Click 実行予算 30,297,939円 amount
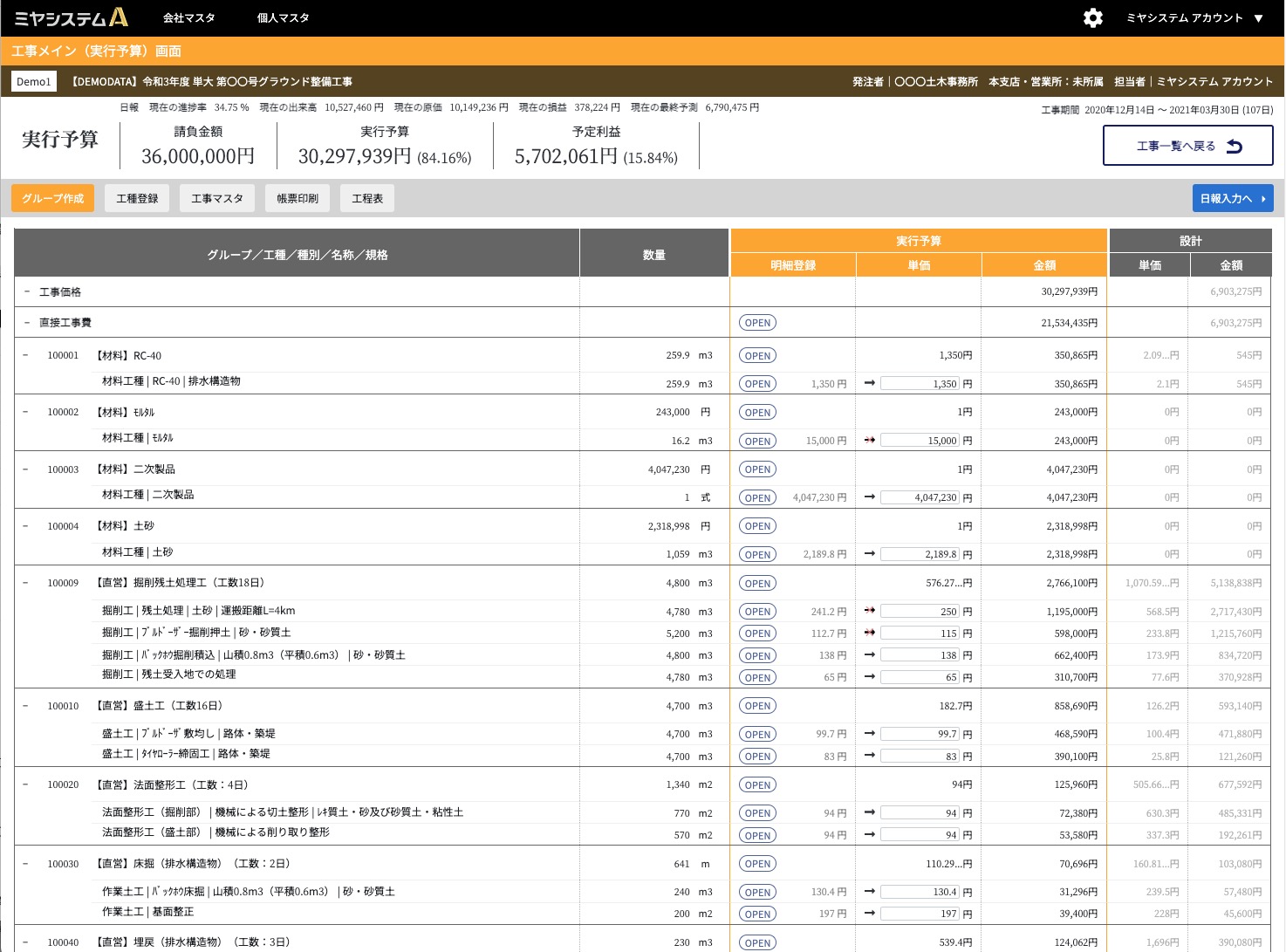1286x952 pixels. coord(354,156)
